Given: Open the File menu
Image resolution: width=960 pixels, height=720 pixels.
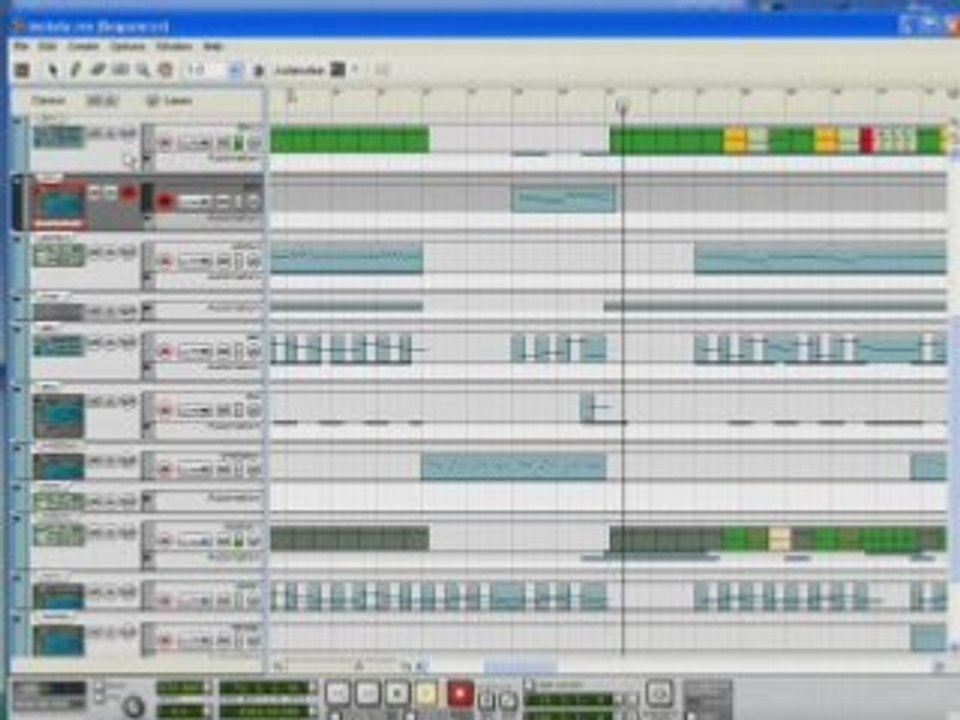Looking at the screenshot, I should pos(21,47).
